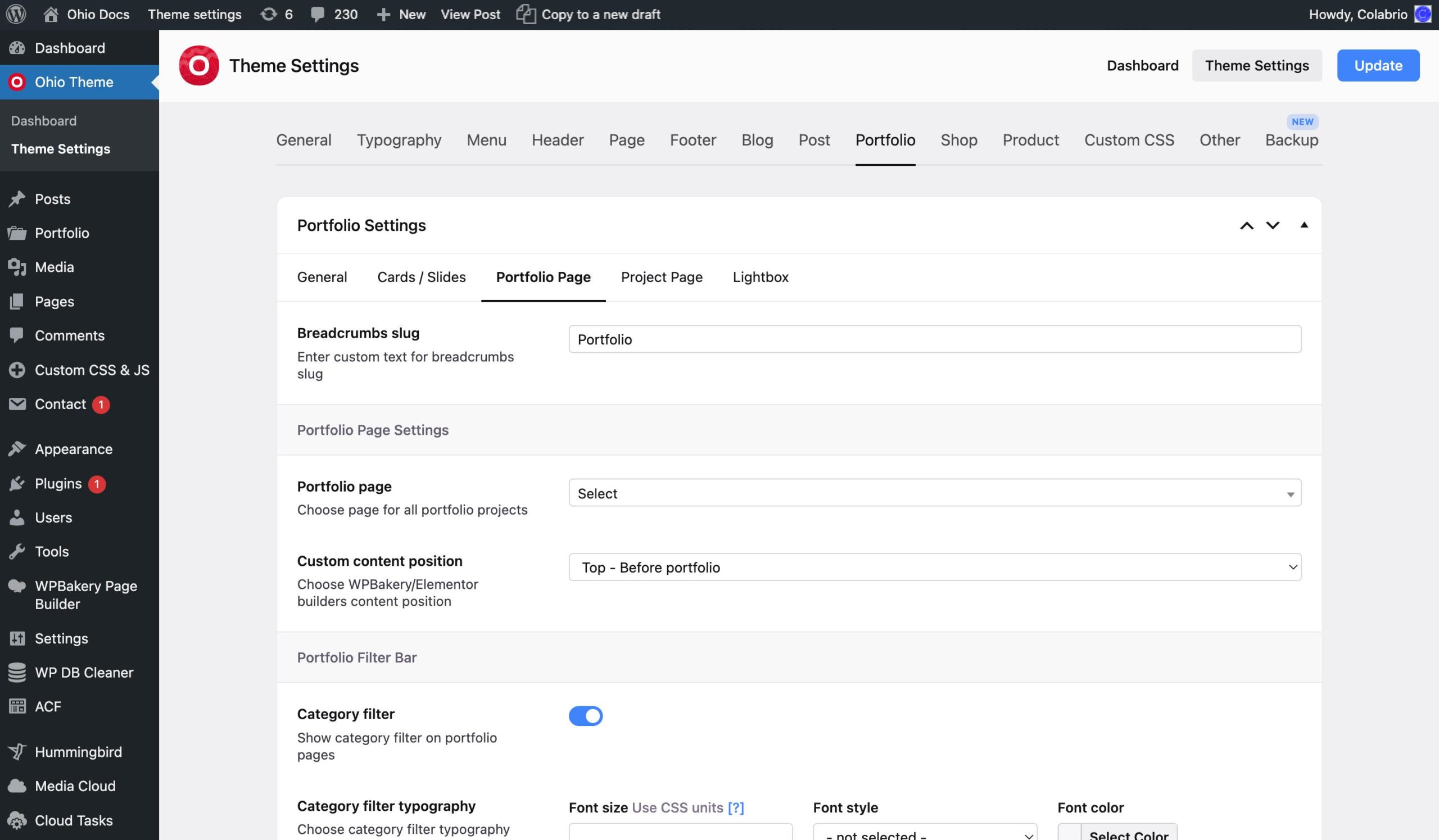Toggle the Category filter switch off
This screenshot has height=840, width=1439.
click(585, 716)
